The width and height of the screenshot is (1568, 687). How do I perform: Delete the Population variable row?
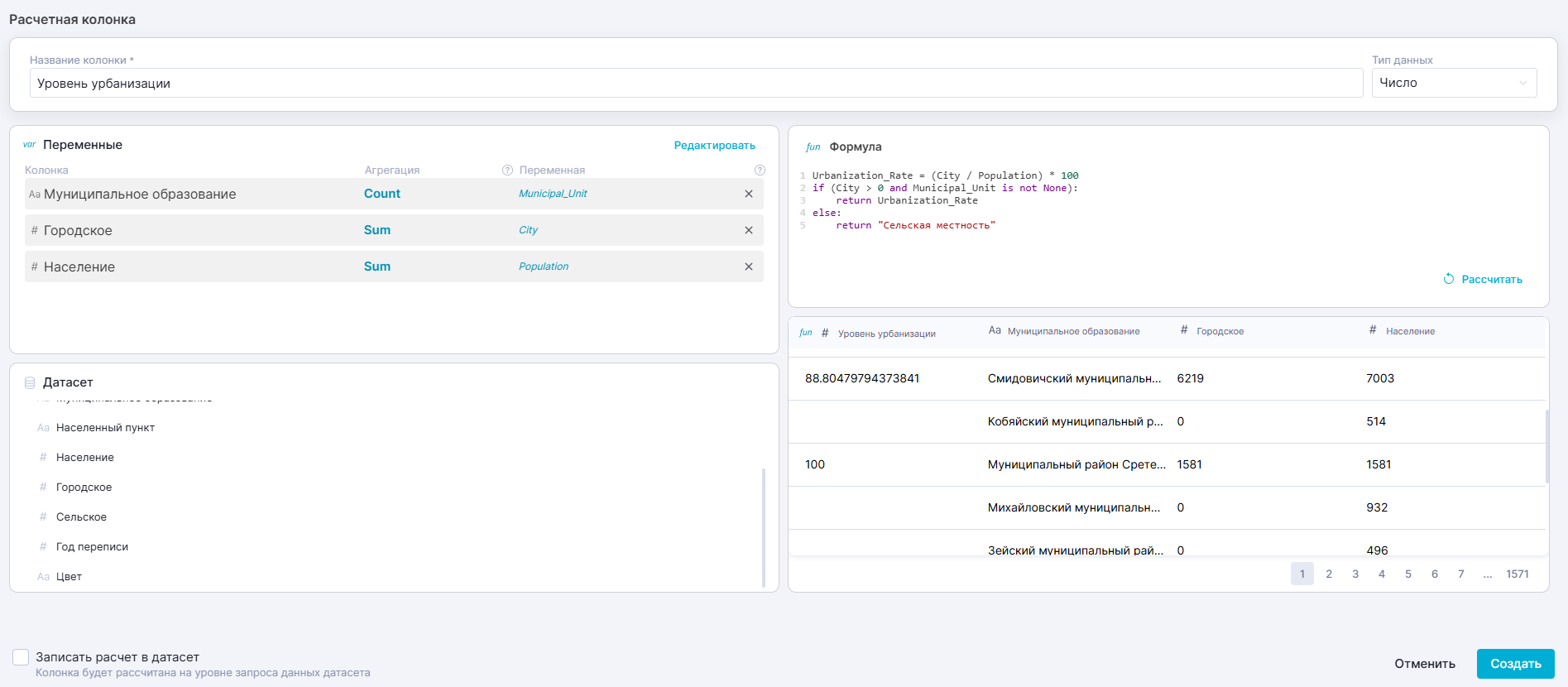pos(748,267)
